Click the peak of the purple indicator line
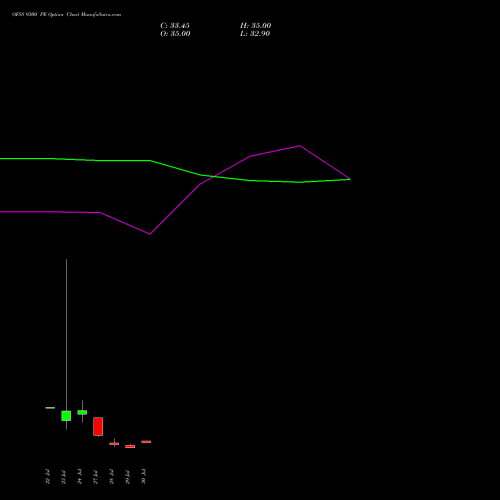 [x=300, y=146]
